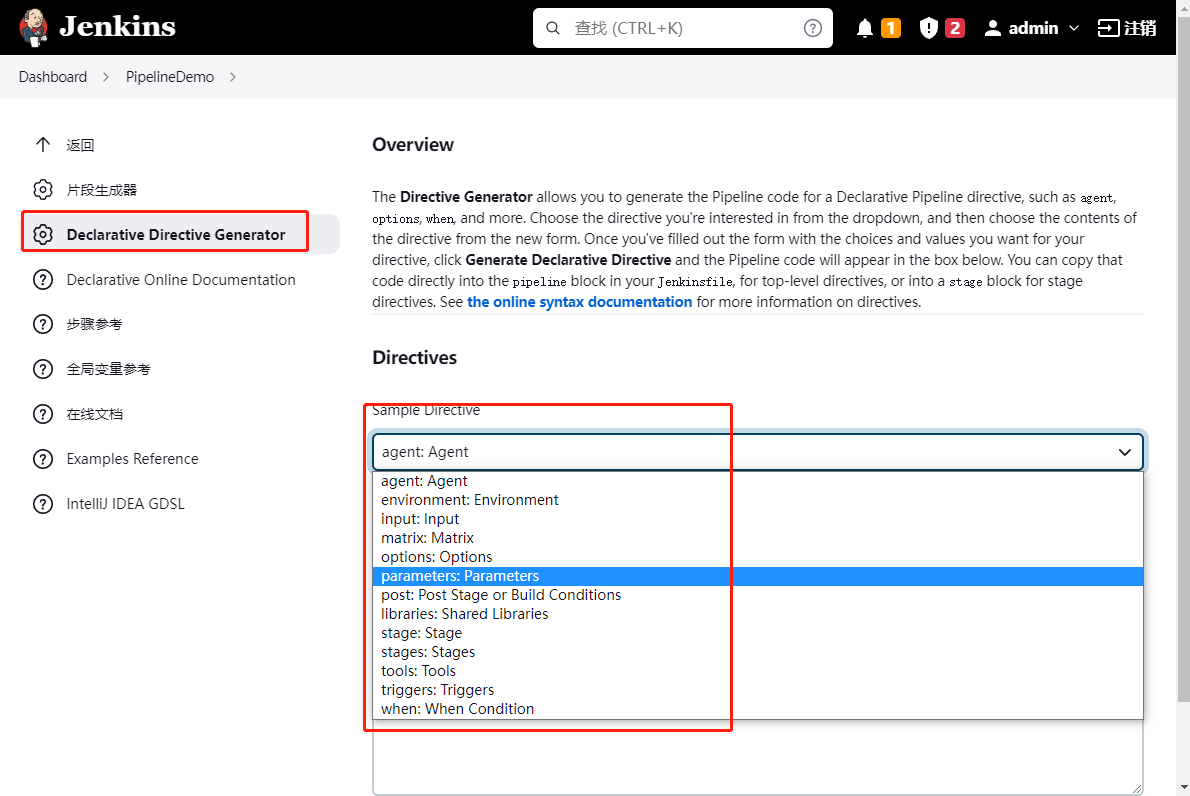The height and width of the screenshot is (796, 1190).
Task: Open the search help question mark icon
Action: tap(812, 27)
